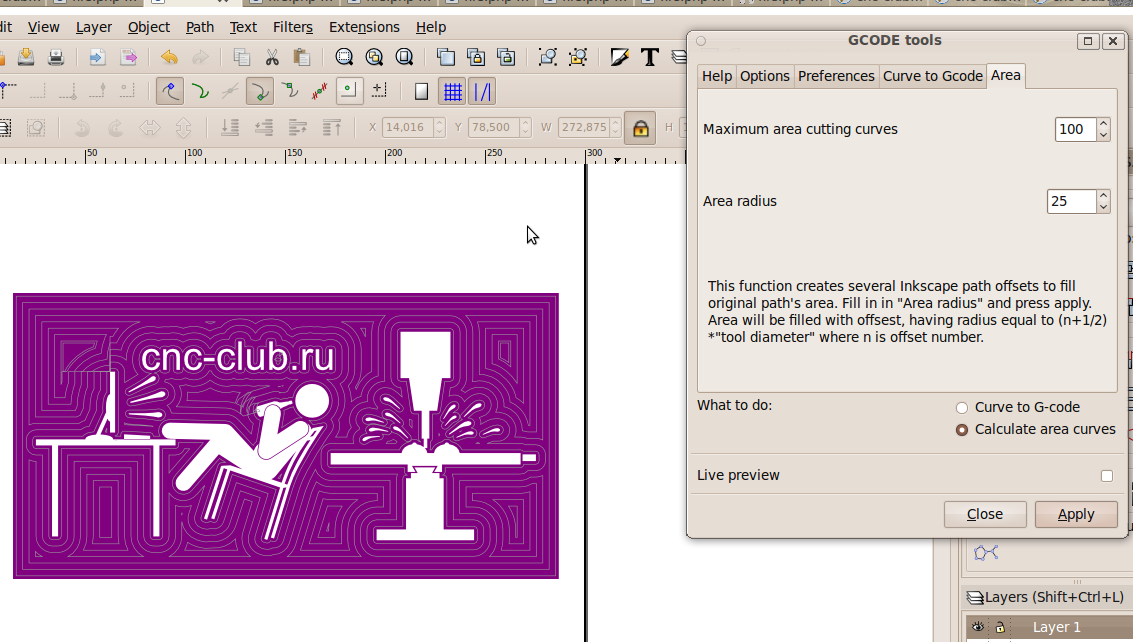Open the Filters menu

293,27
